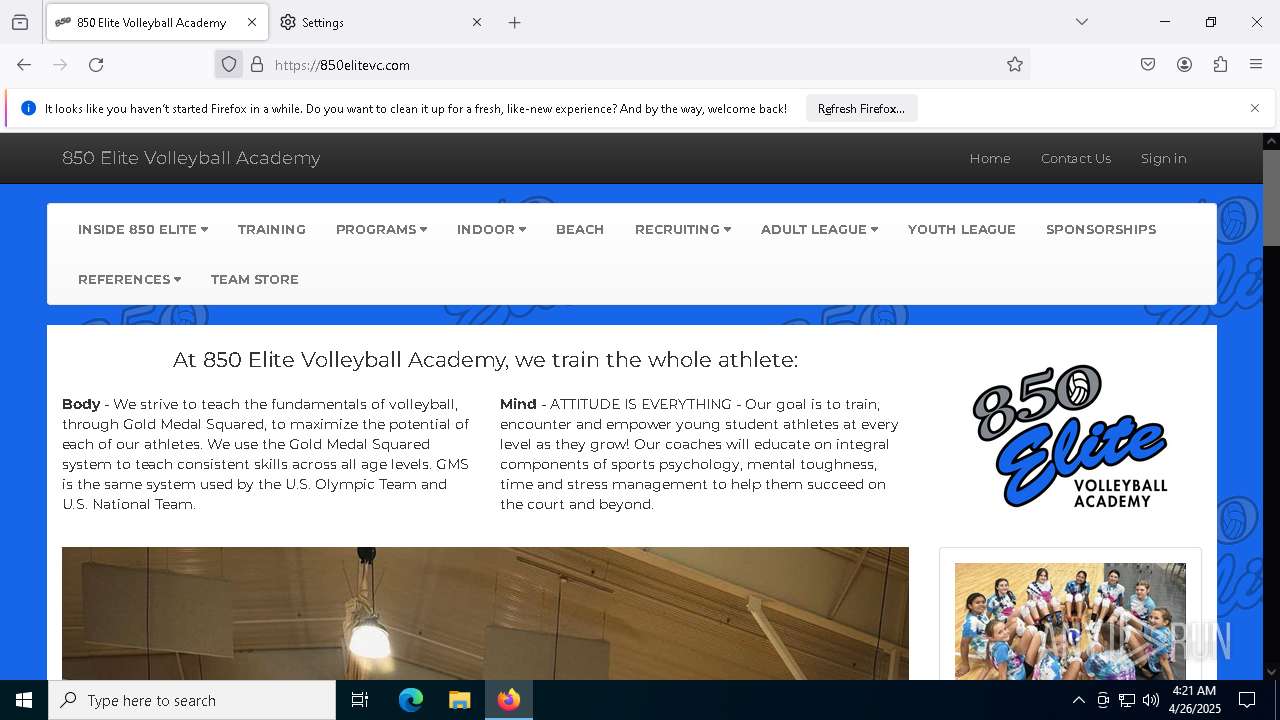
Task: Open File Explorer from taskbar
Action: point(459,700)
